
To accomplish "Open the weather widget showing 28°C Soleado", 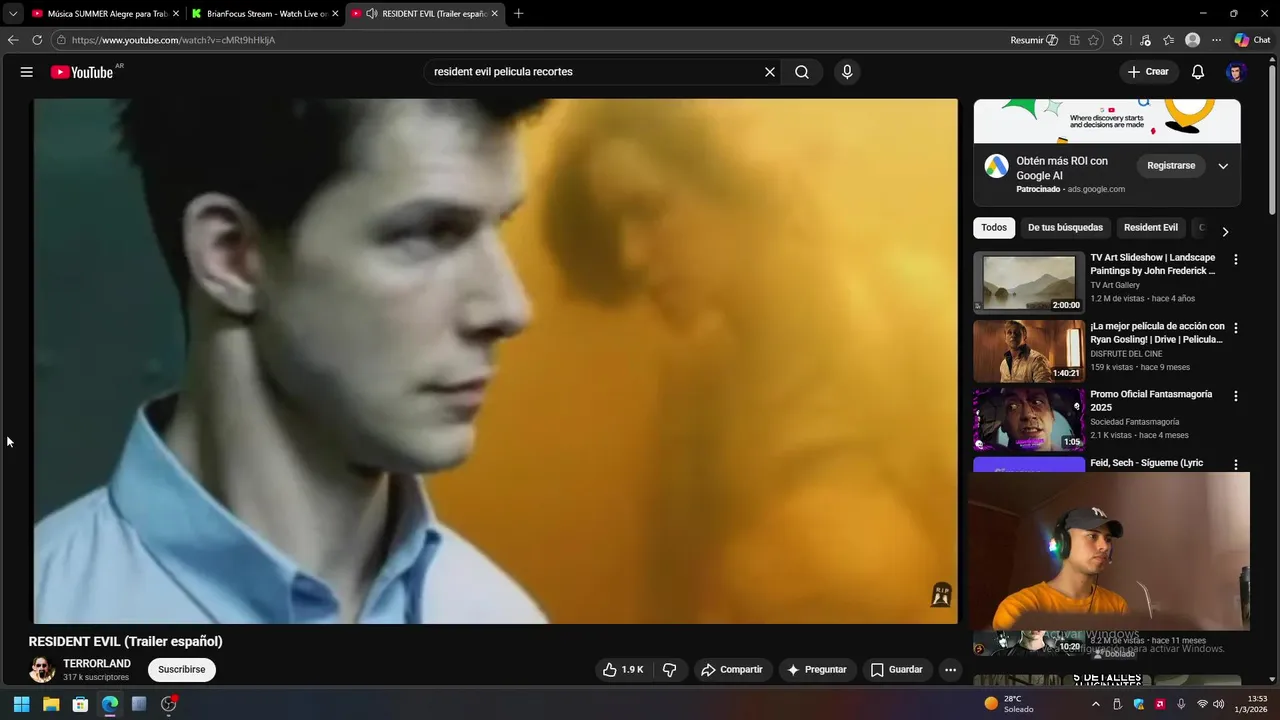I will point(1010,704).
